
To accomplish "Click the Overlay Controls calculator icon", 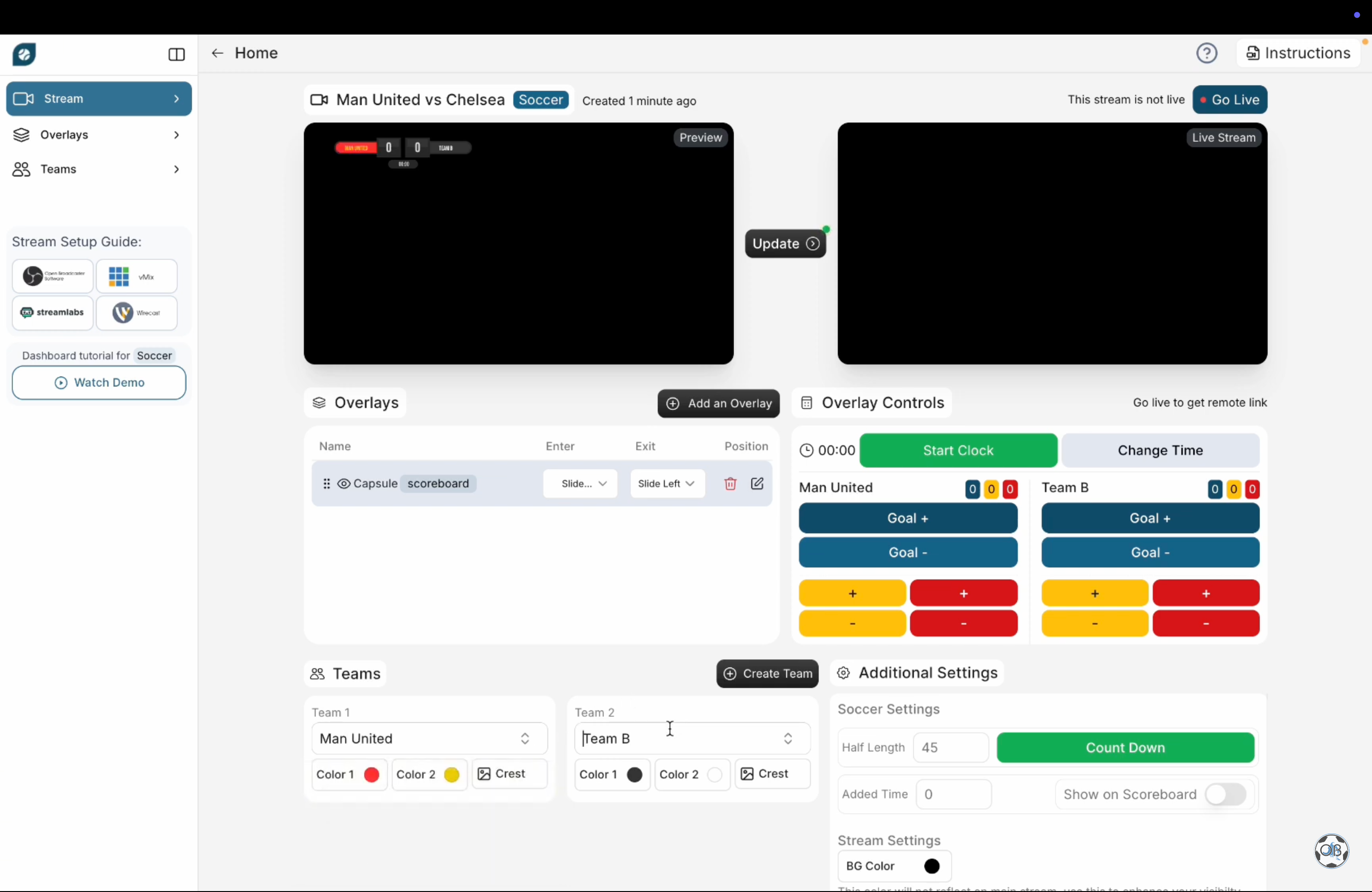I will (807, 403).
